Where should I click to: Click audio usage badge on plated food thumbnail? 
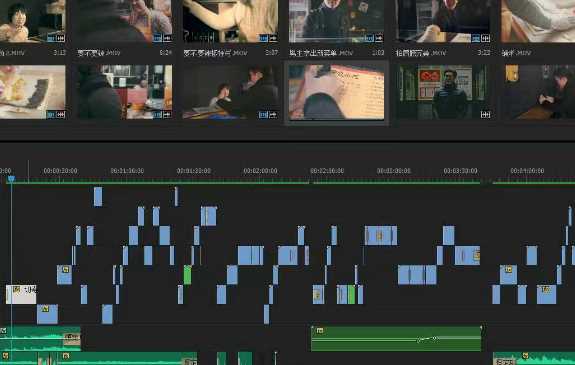click(x=61, y=115)
